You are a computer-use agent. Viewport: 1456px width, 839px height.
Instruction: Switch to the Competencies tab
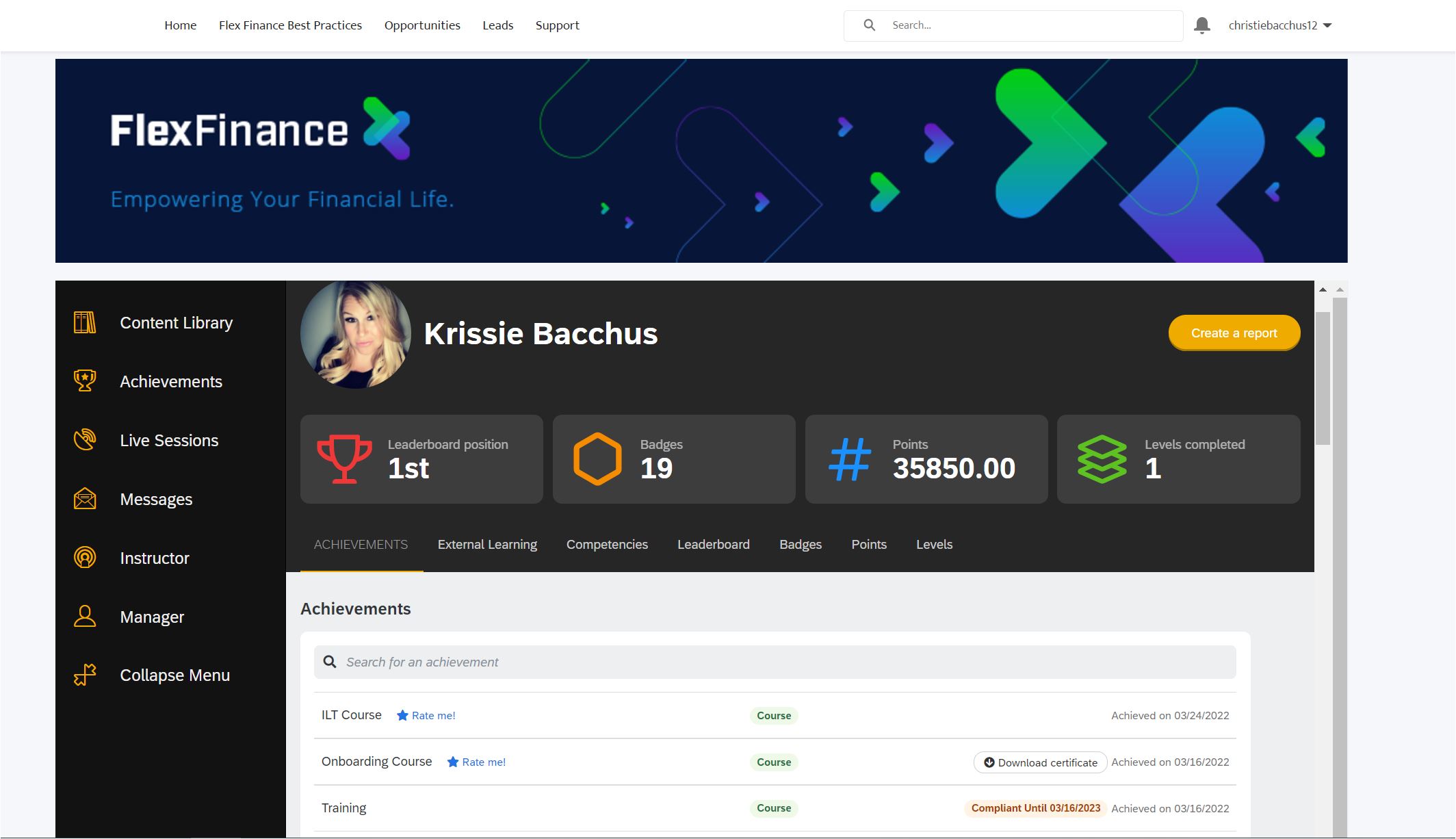pos(606,544)
